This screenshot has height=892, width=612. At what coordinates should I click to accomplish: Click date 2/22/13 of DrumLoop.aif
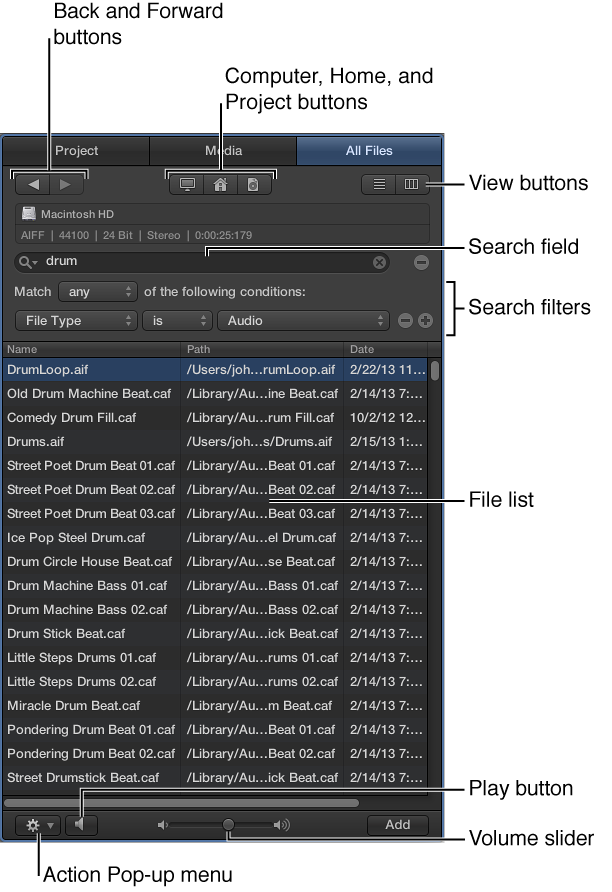[387, 370]
